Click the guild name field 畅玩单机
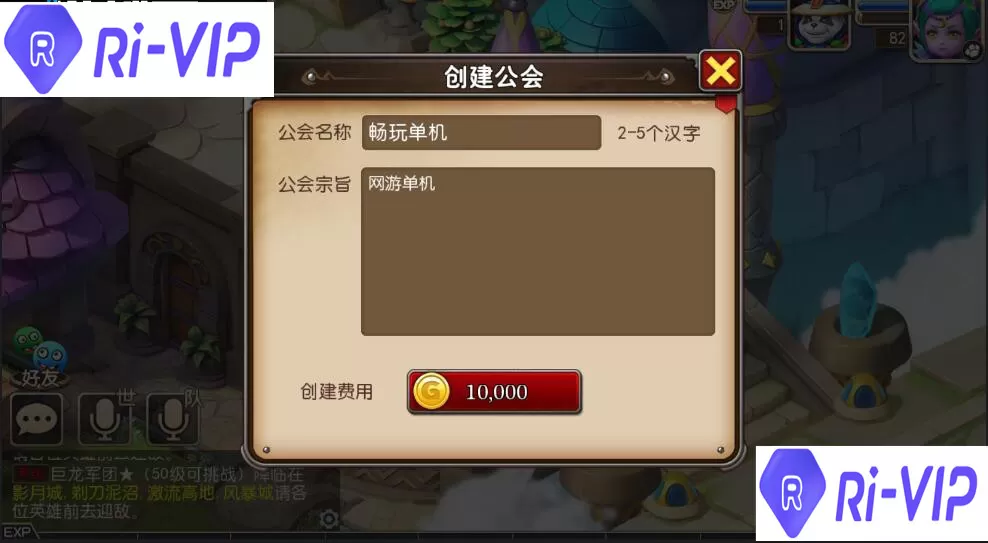Image resolution: width=988 pixels, height=543 pixels. click(x=481, y=132)
